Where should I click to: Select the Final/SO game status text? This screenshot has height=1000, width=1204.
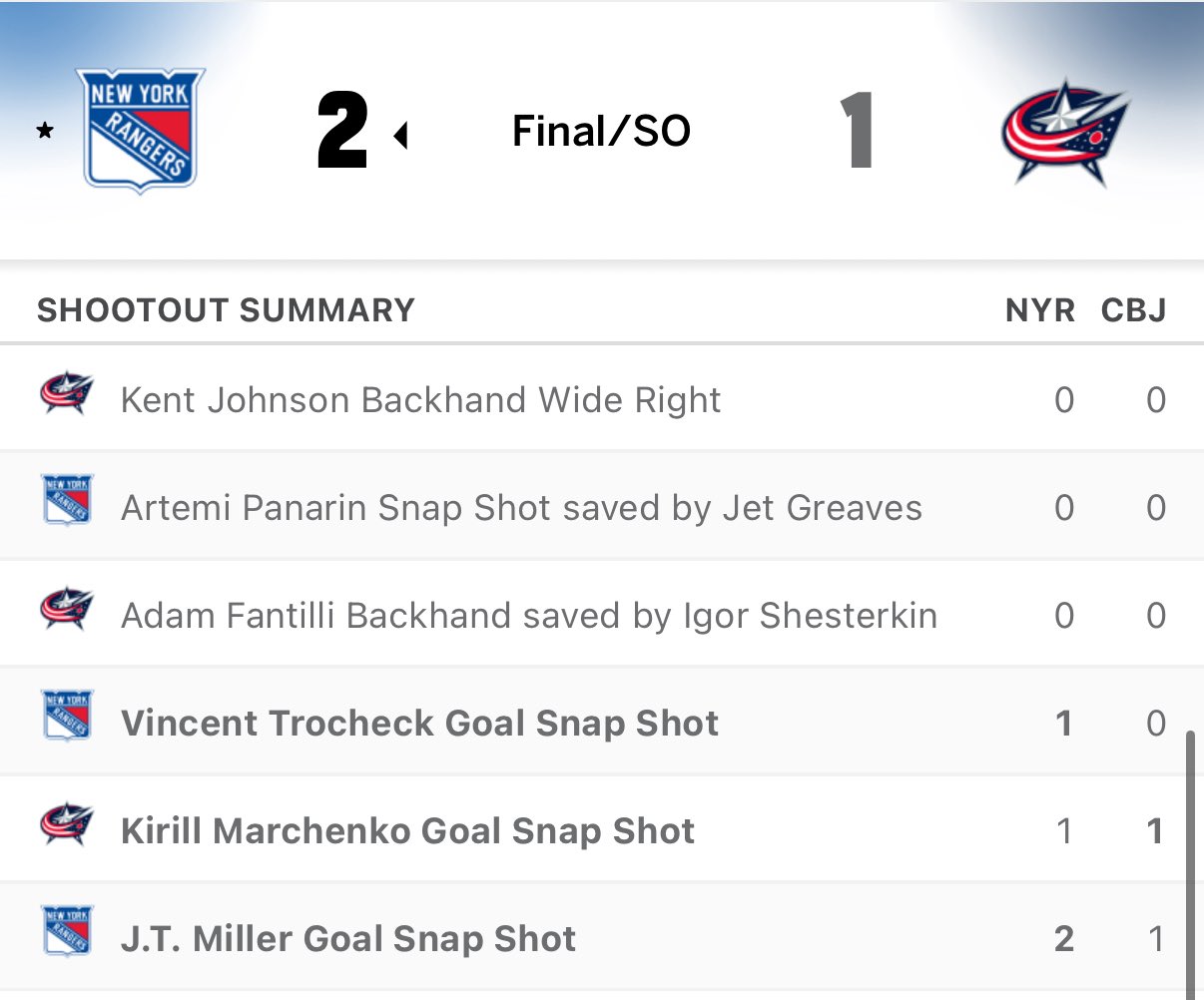coord(601,131)
